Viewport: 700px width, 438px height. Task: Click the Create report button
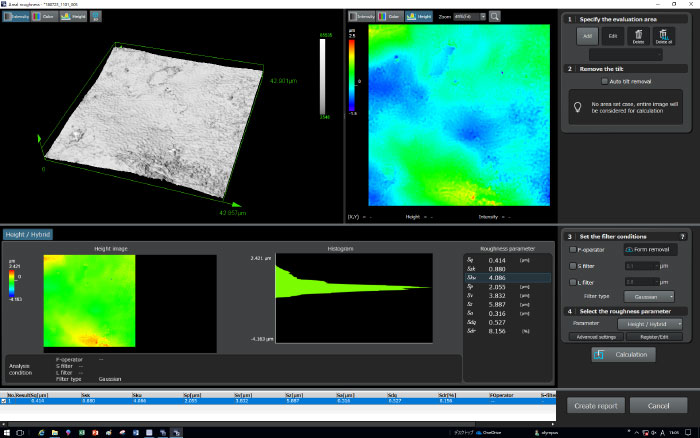click(x=598, y=406)
